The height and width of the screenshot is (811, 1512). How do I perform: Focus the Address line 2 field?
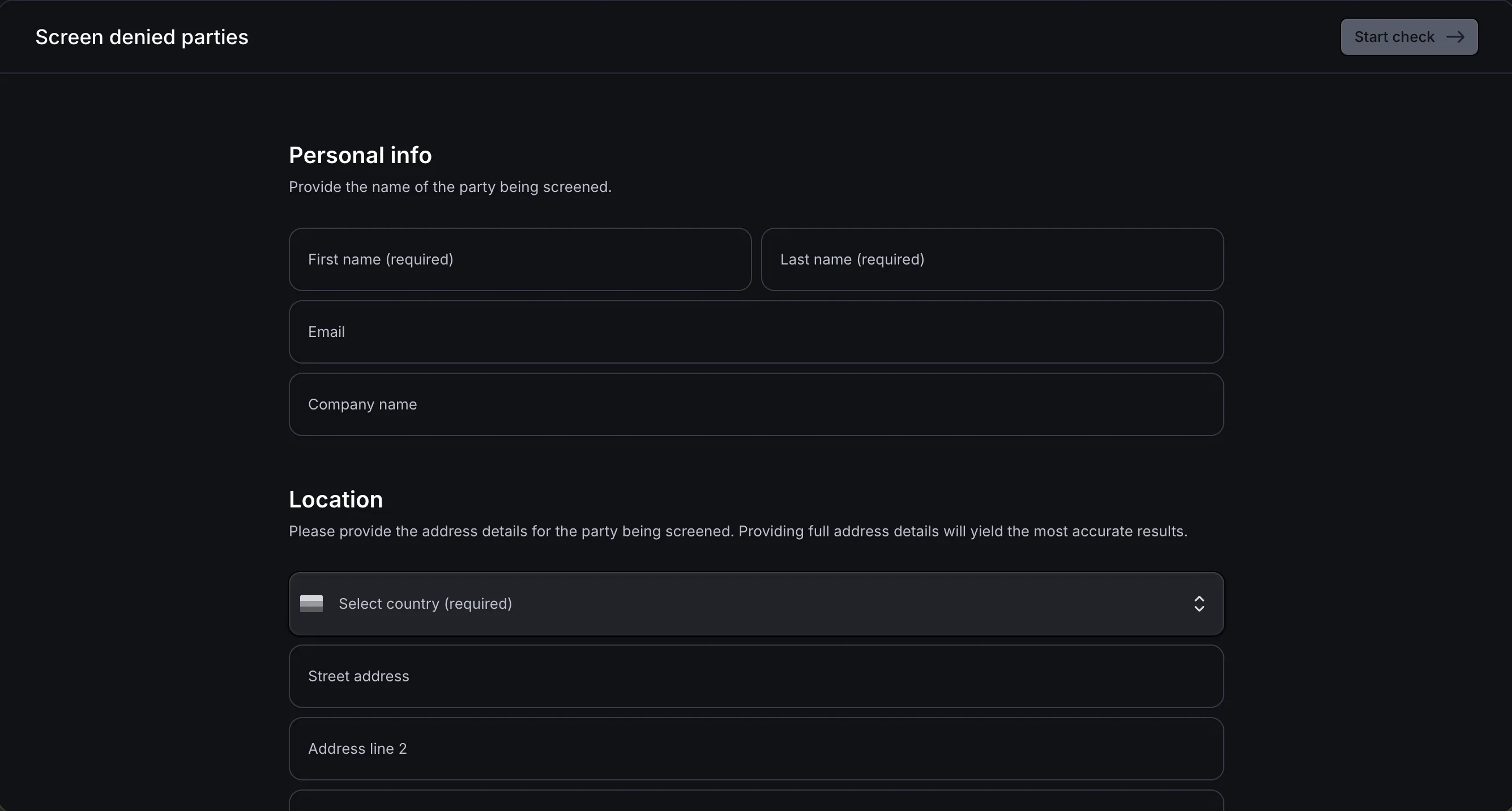(x=756, y=749)
